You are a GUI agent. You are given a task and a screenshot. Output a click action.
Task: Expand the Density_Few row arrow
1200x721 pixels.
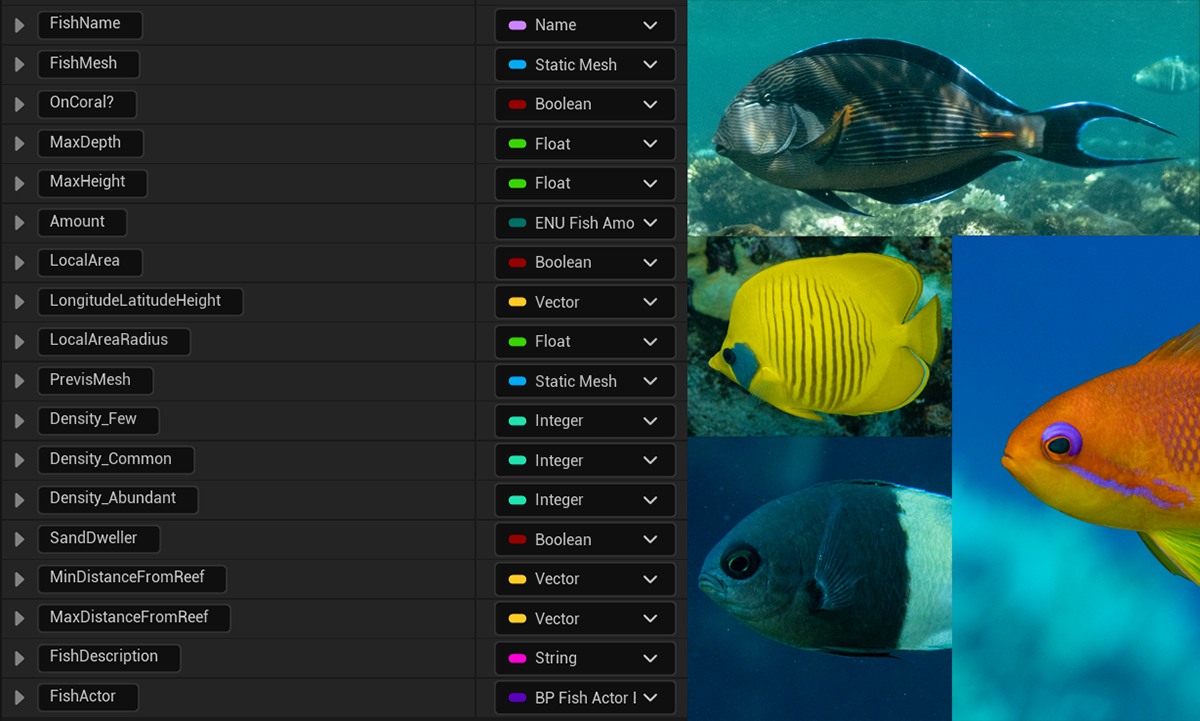[x=19, y=421]
